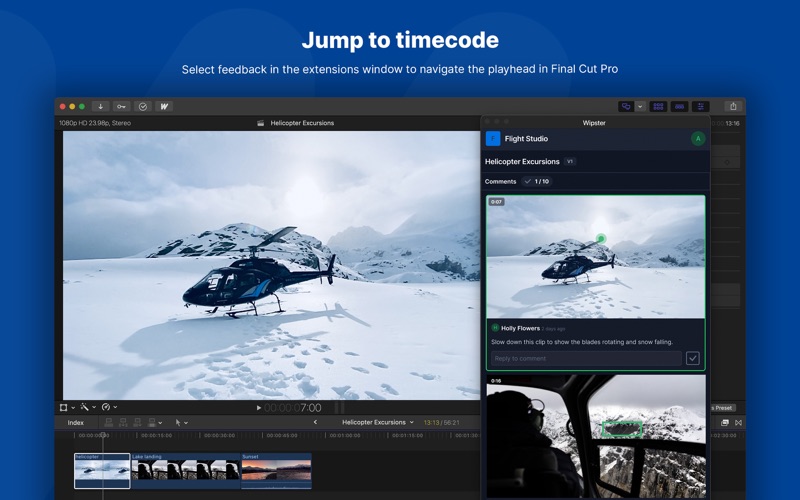Click the Holly Flowers avatar icon
800x500 pixels.
click(x=495, y=328)
